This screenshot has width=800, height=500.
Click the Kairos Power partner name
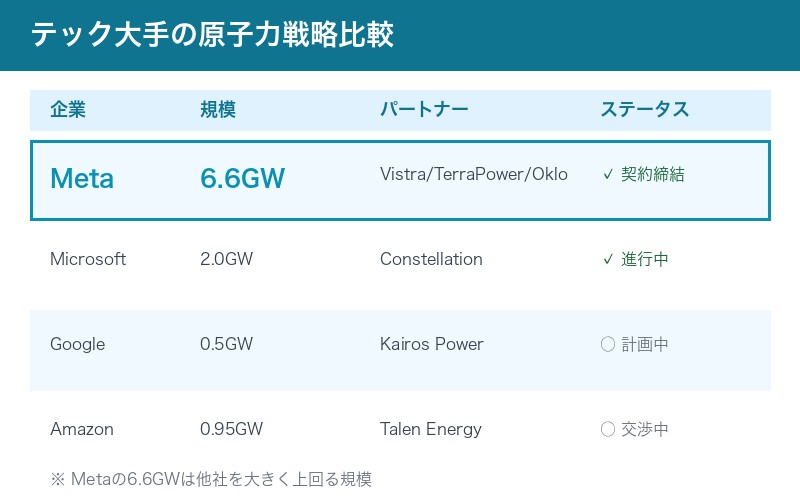[432, 344]
